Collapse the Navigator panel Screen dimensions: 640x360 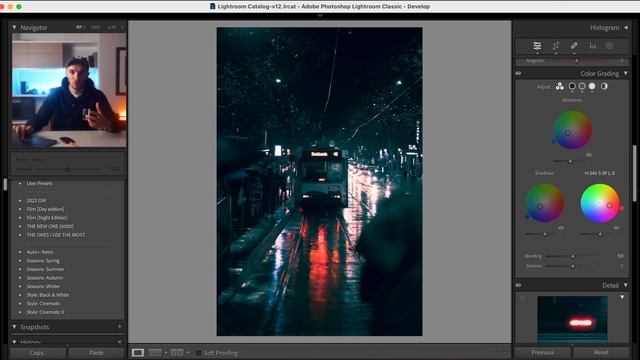click(14, 27)
